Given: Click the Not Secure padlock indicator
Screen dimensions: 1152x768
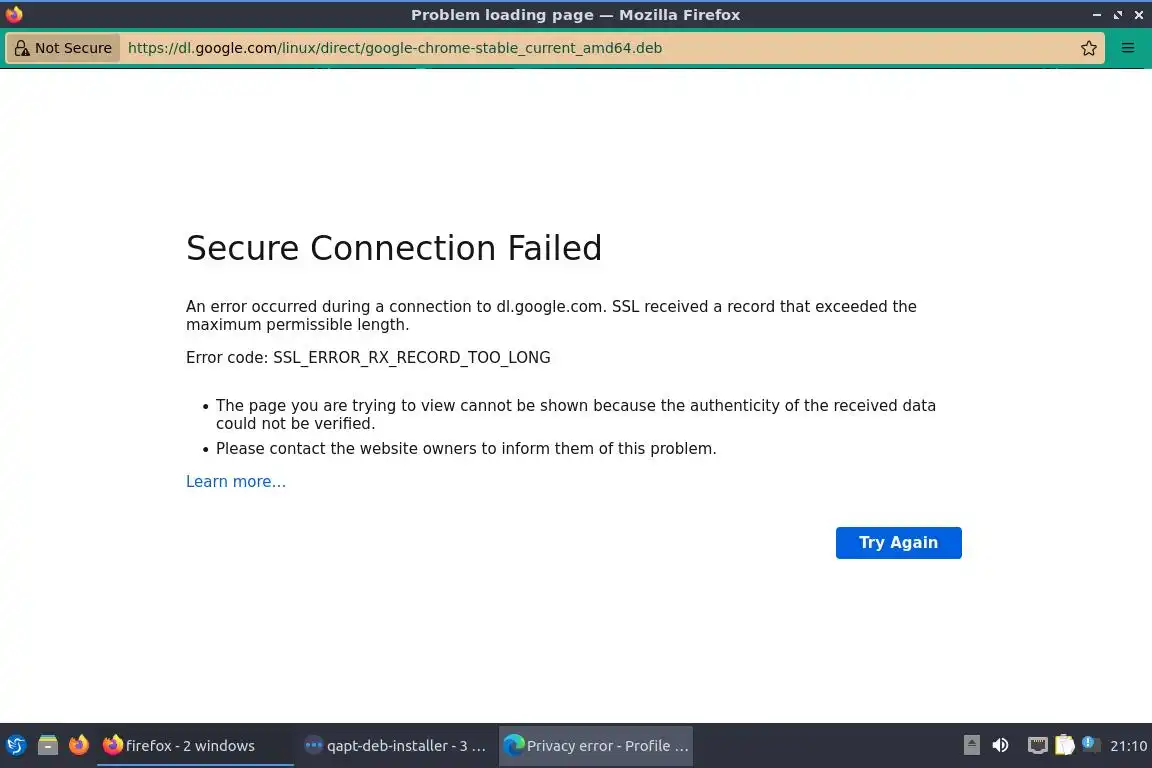Looking at the screenshot, I should [x=64, y=48].
